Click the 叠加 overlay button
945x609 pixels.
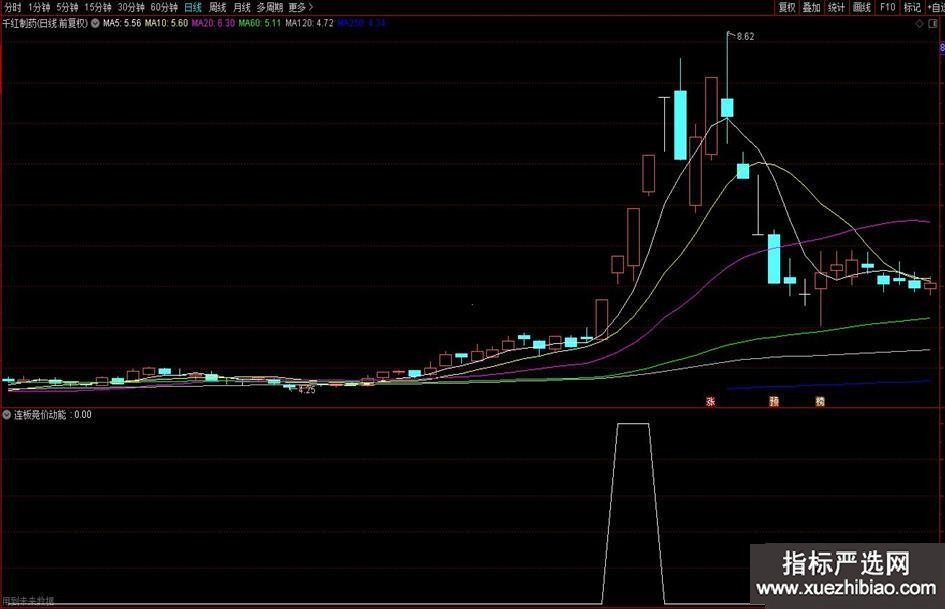click(811, 7)
